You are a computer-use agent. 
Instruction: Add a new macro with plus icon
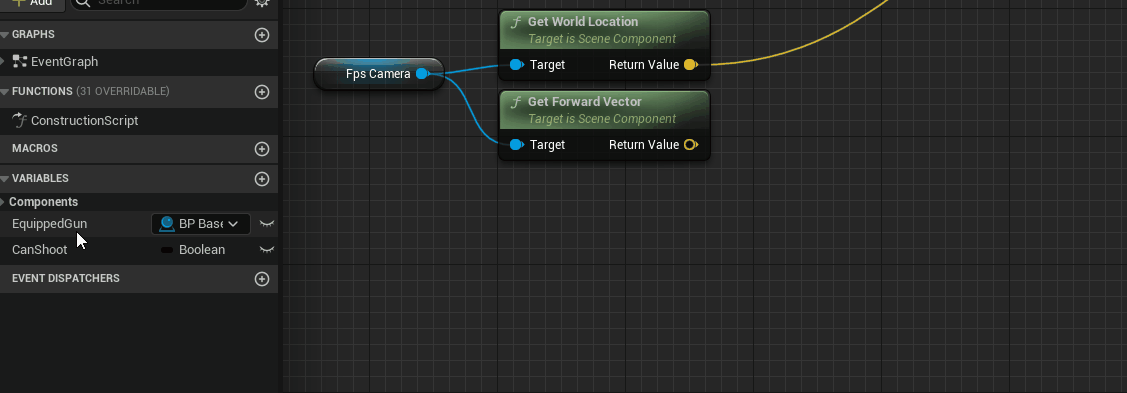click(262, 149)
